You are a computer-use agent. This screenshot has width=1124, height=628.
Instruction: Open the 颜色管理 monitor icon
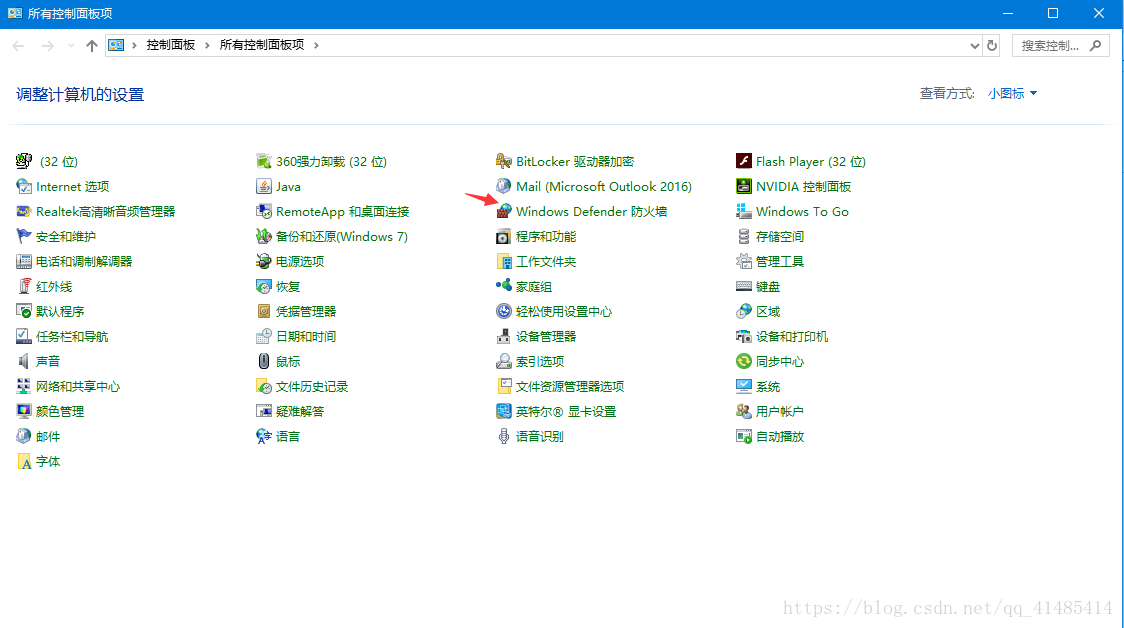[x=24, y=411]
